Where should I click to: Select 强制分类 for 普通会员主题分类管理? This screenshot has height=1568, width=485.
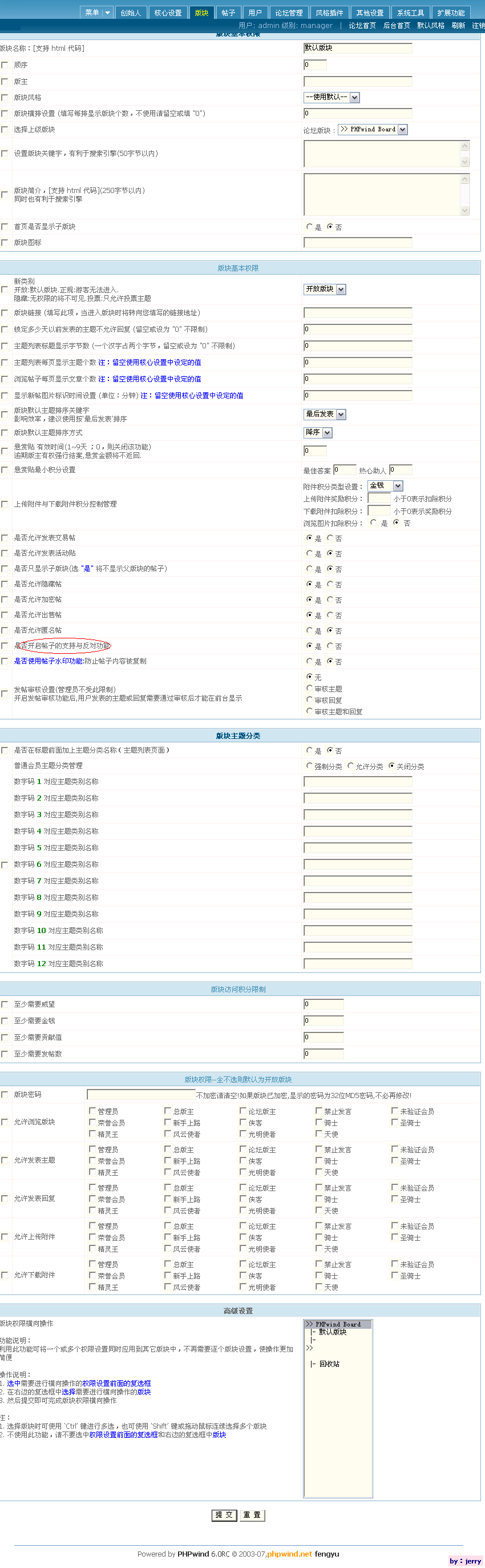click(x=309, y=766)
